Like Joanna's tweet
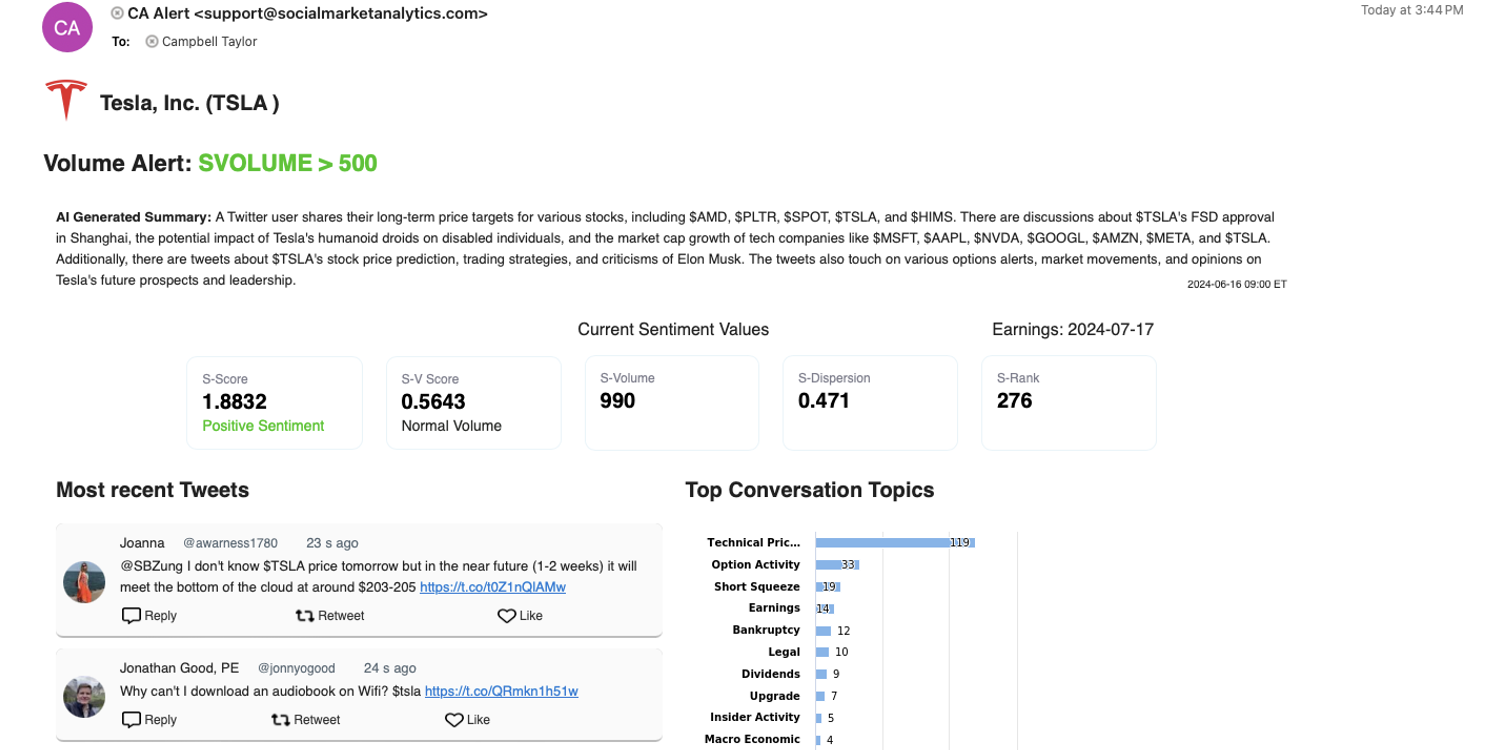This screenshot has height=750, width=1500. point(520,616)
